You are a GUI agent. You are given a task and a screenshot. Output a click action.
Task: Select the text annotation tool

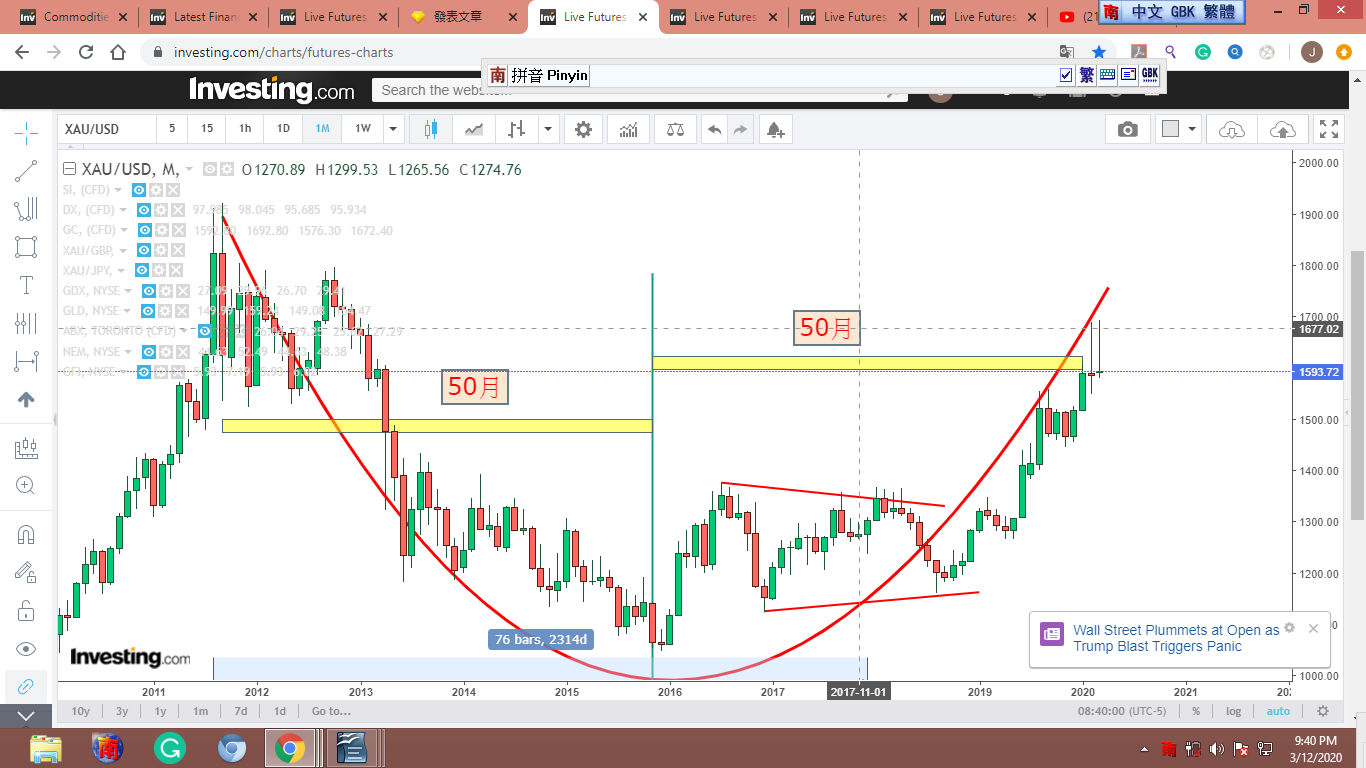click(x=26, y=285)
